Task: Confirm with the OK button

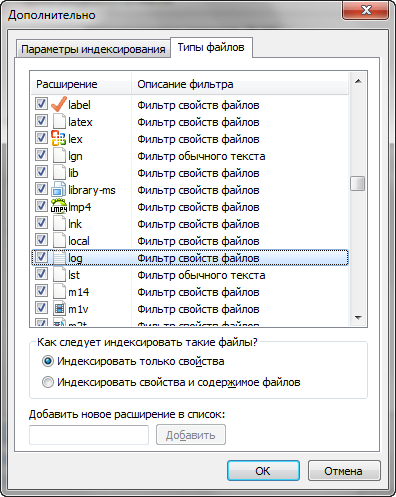Action: [x=263, y=471]
